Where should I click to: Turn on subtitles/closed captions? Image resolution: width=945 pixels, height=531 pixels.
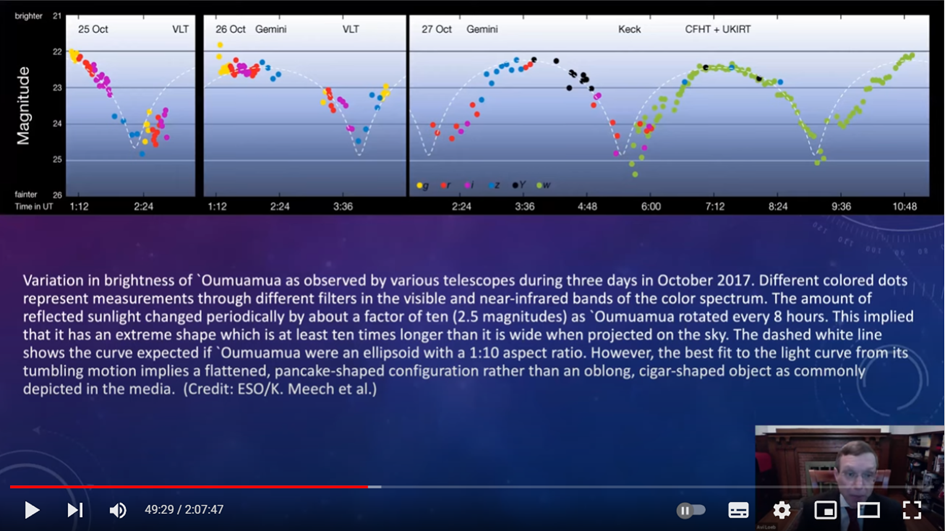pos(738,510)
